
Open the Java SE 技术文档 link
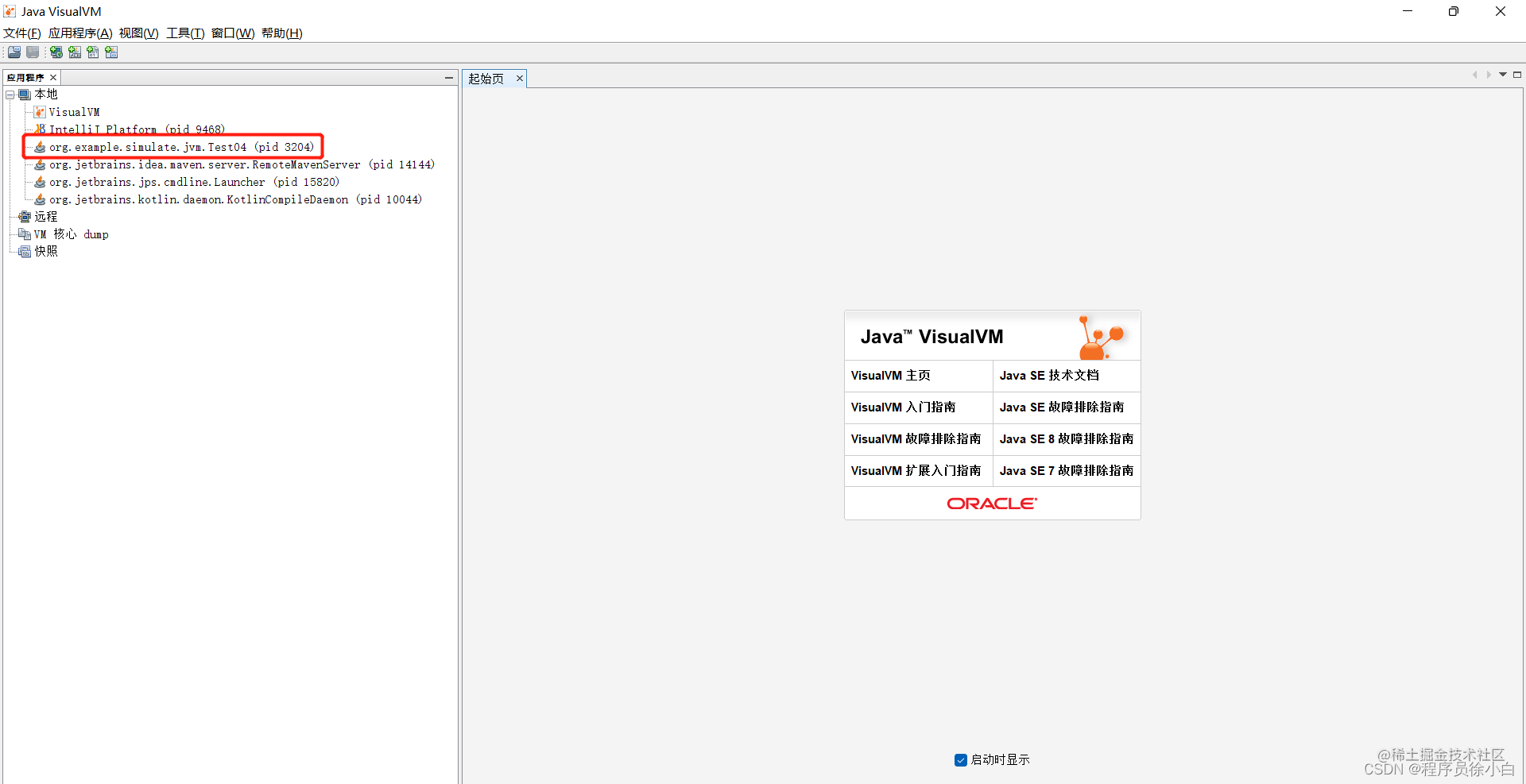click(1050, 376)
